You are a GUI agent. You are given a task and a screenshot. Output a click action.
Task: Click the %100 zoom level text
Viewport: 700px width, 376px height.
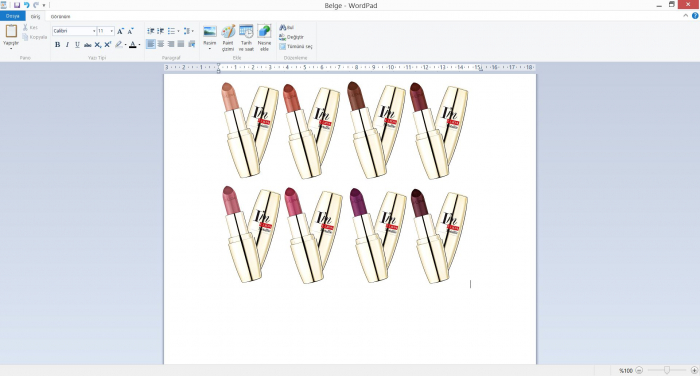pyautogui.click(x=626, y=371)
